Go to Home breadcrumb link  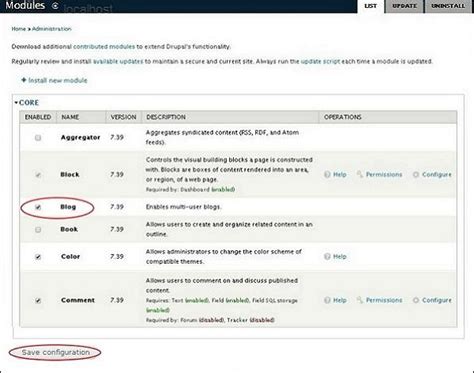tap(19, 29)
